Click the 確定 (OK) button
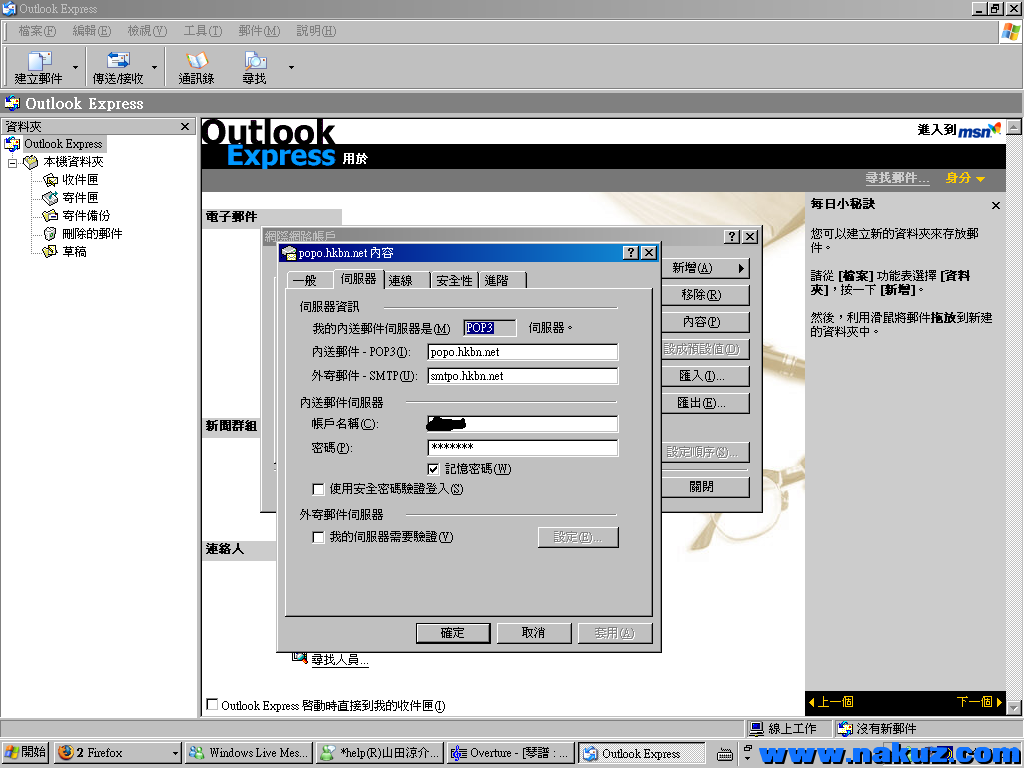This screenshot has width=1024, height=768. click(452, 633)
